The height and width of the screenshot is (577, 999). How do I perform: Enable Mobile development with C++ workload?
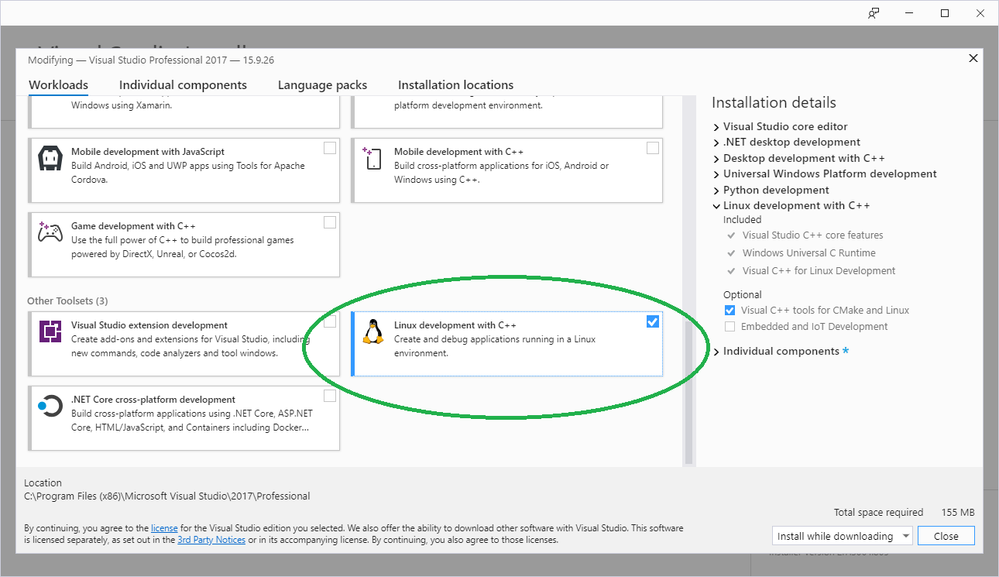(652, 148)
